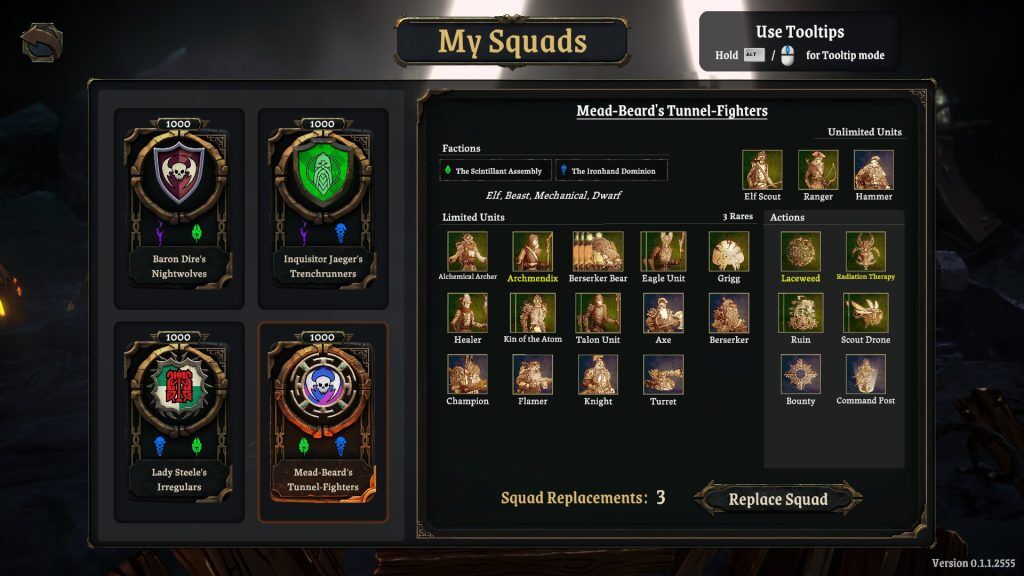Choose the Grigg unit portrait
1024x576 pixels.
pyautogui.click(x=728, y=251)
